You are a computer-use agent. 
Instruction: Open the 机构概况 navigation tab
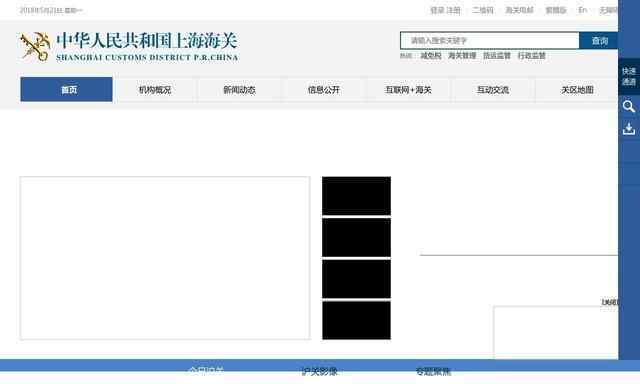[155, 90]
